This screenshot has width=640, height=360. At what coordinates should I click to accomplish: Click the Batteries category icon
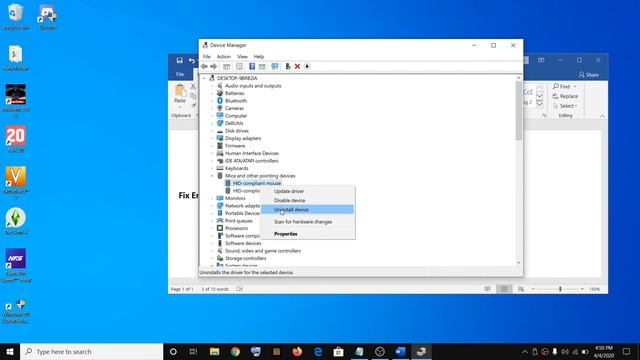point(220,93)
